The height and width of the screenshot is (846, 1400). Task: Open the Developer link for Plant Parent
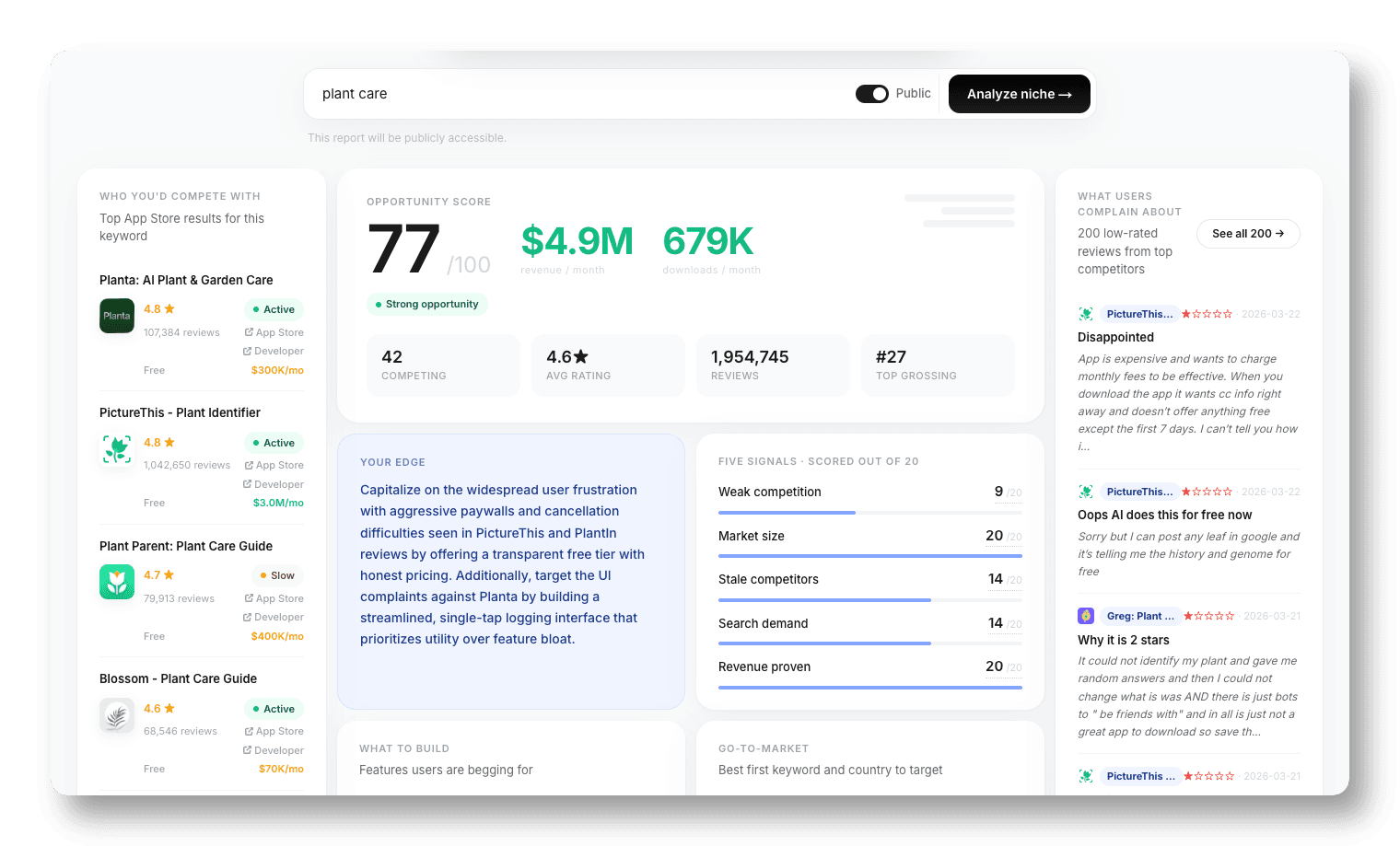[x=273, y=617]
